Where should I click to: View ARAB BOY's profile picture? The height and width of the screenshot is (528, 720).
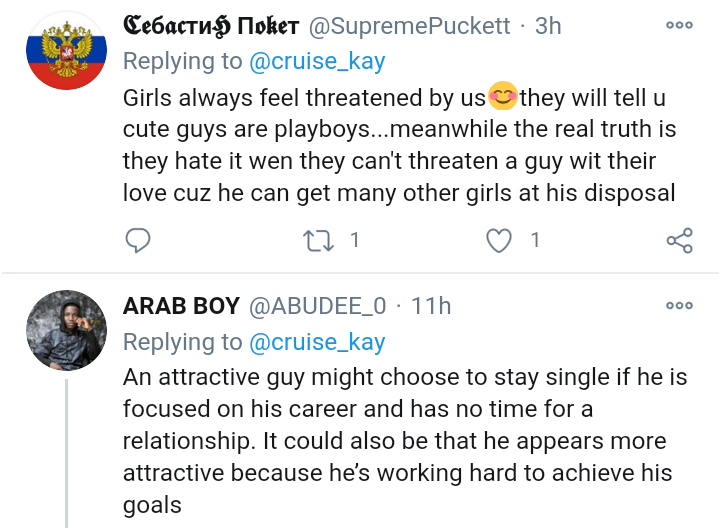(65, 331)
